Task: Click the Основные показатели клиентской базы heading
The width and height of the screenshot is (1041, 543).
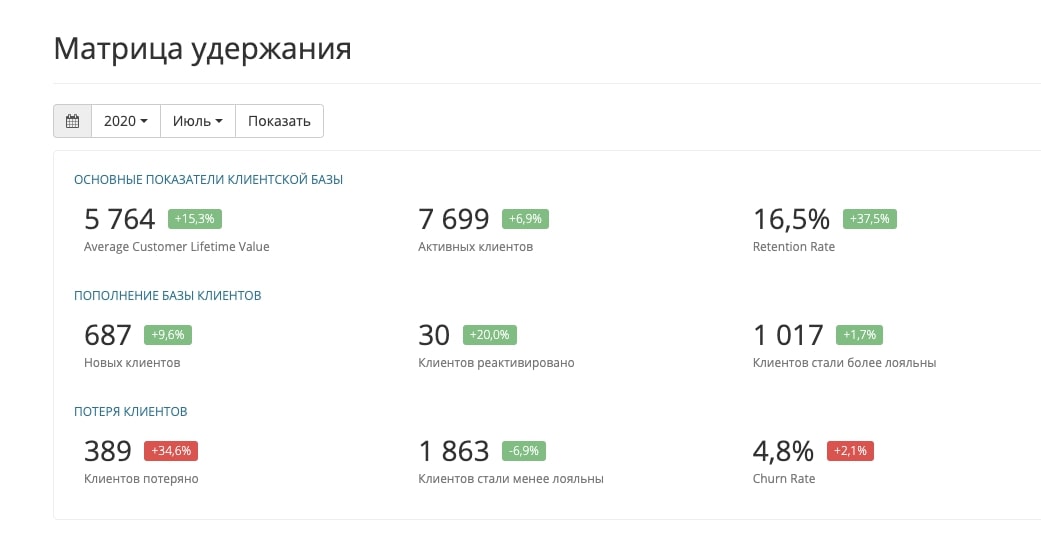Action: coord(208,180)
